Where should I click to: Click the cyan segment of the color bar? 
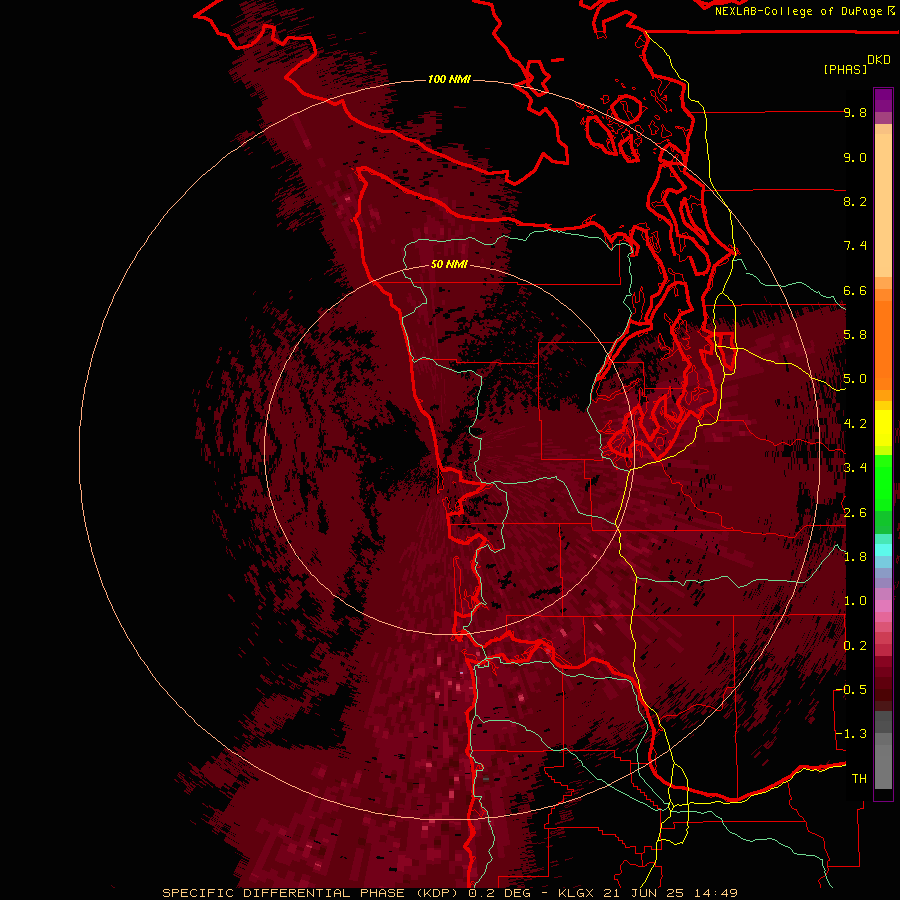pyautogui.click(x=883, y=550)
